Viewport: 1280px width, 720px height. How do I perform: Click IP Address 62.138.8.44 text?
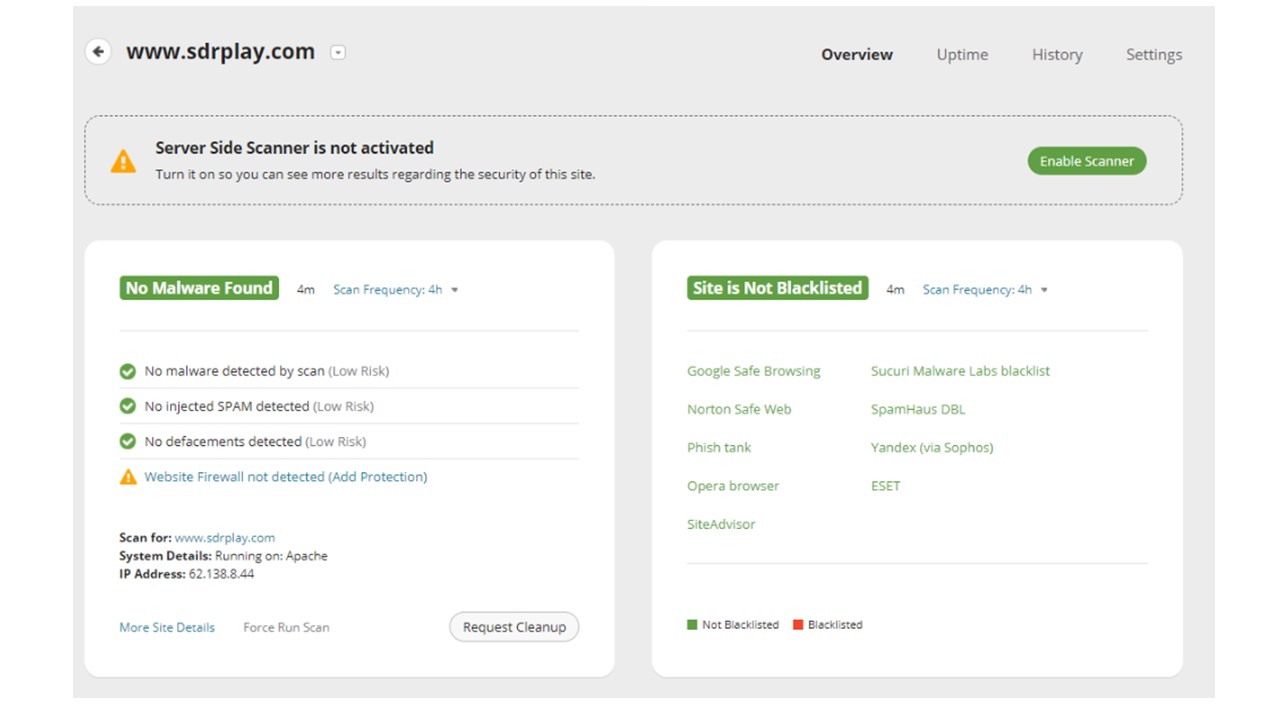187,574
